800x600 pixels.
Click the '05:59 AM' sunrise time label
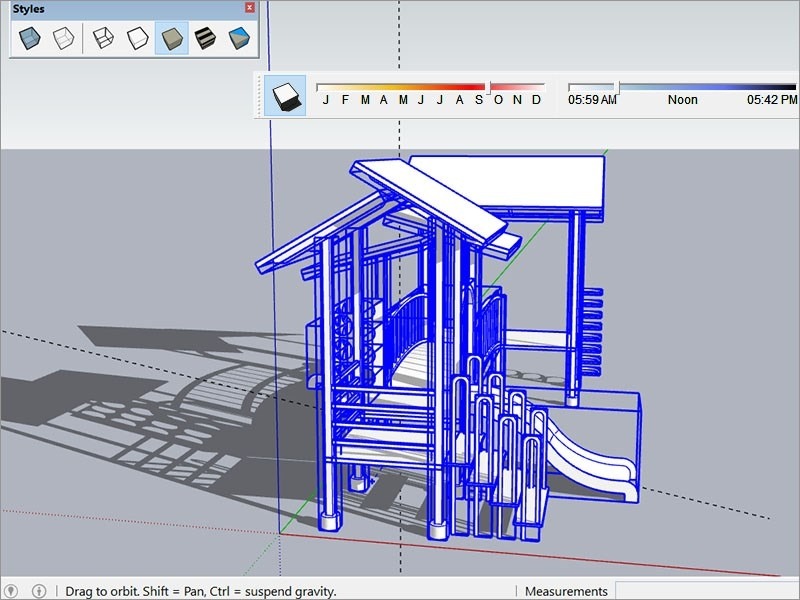[x=592, y=100]
